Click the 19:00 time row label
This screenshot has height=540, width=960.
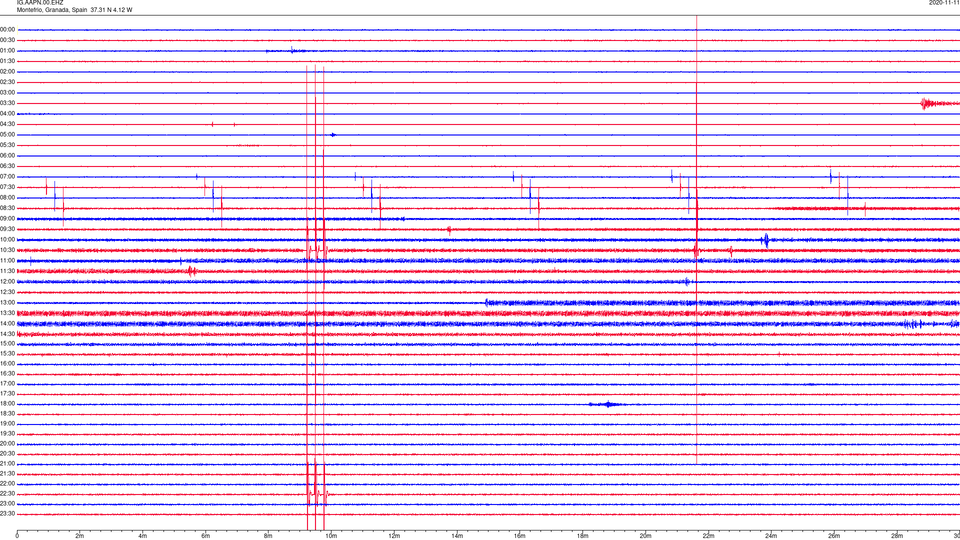pyautogui.click(x=8, y=424)
